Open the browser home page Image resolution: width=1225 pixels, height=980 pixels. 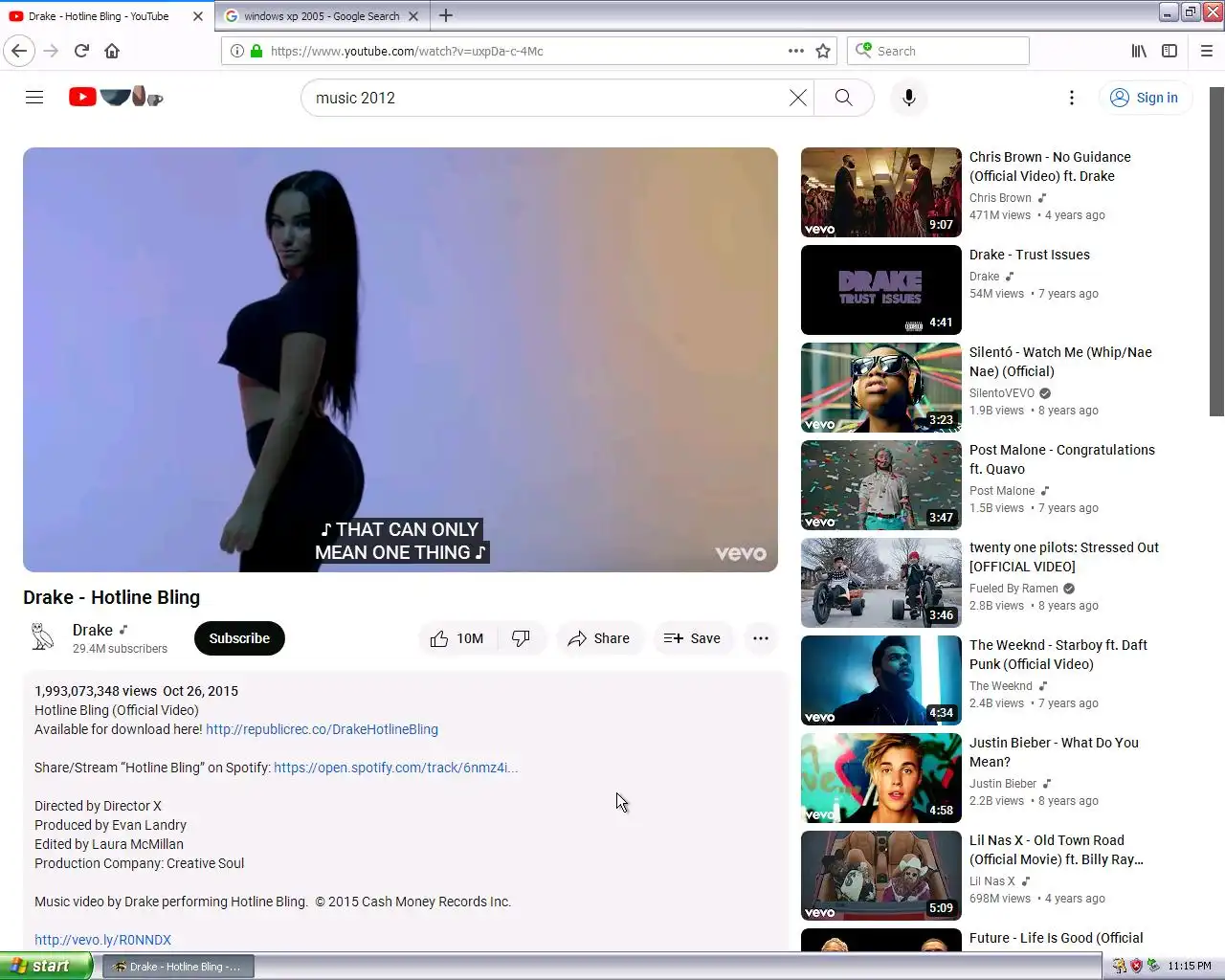(112, 51)
